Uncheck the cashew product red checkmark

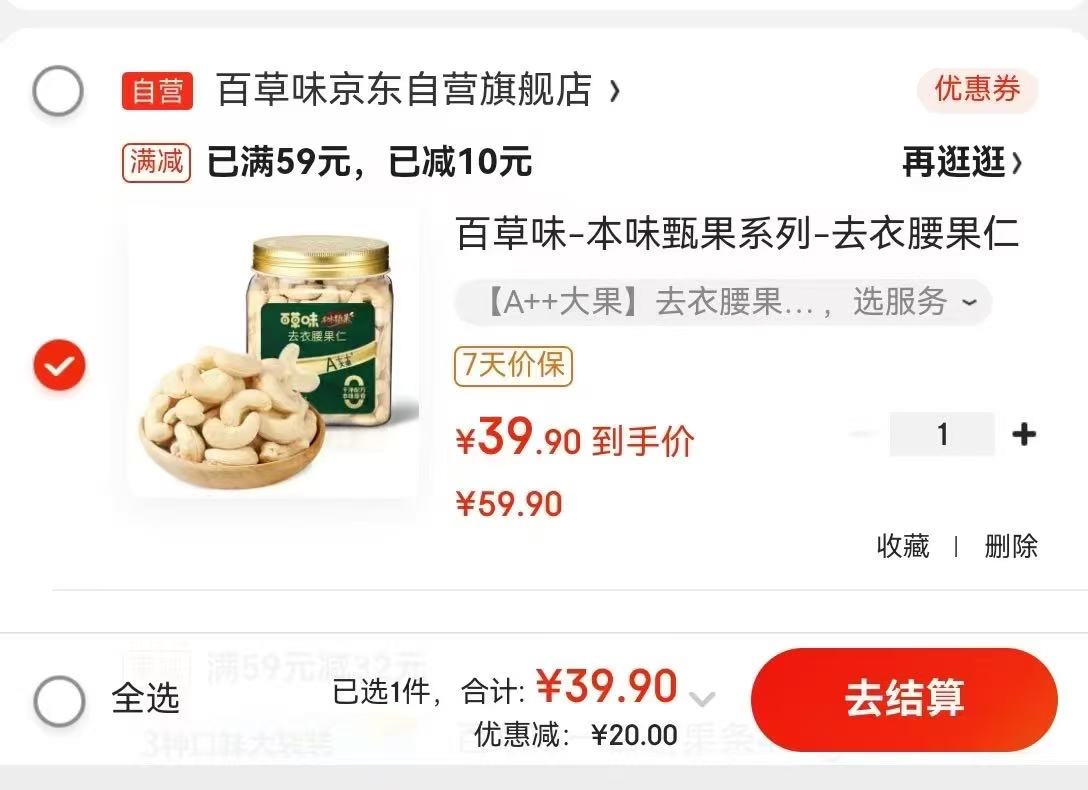60,364
